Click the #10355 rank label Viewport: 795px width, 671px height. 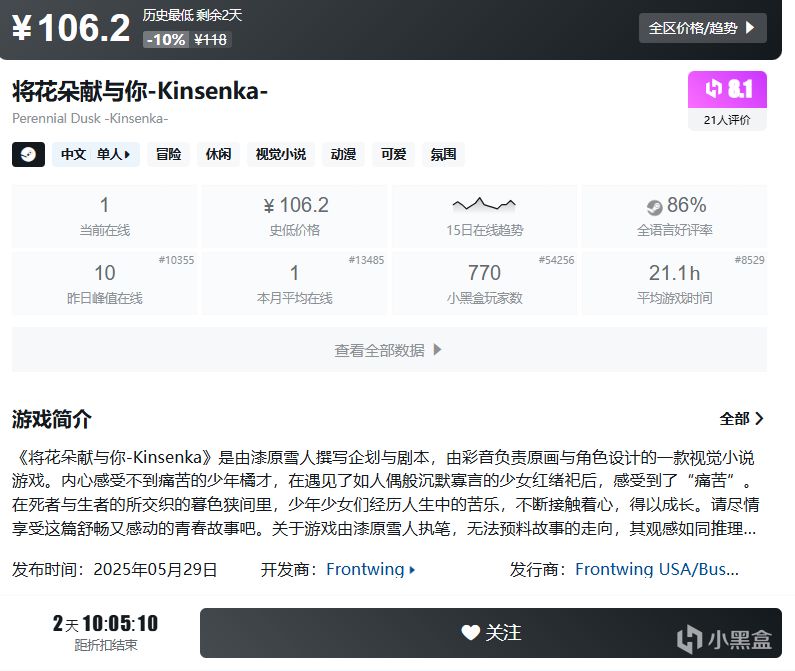click(x=176, y=260)
